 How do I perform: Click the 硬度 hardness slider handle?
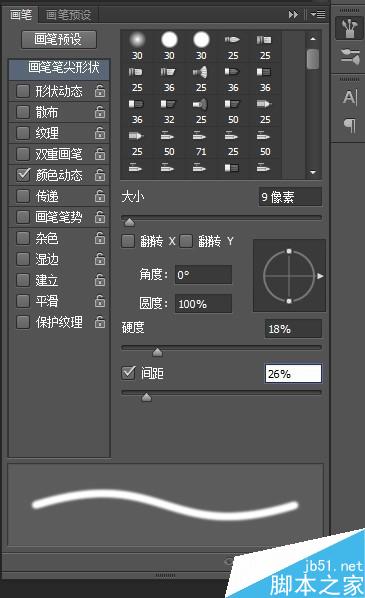tap(157, 352)
